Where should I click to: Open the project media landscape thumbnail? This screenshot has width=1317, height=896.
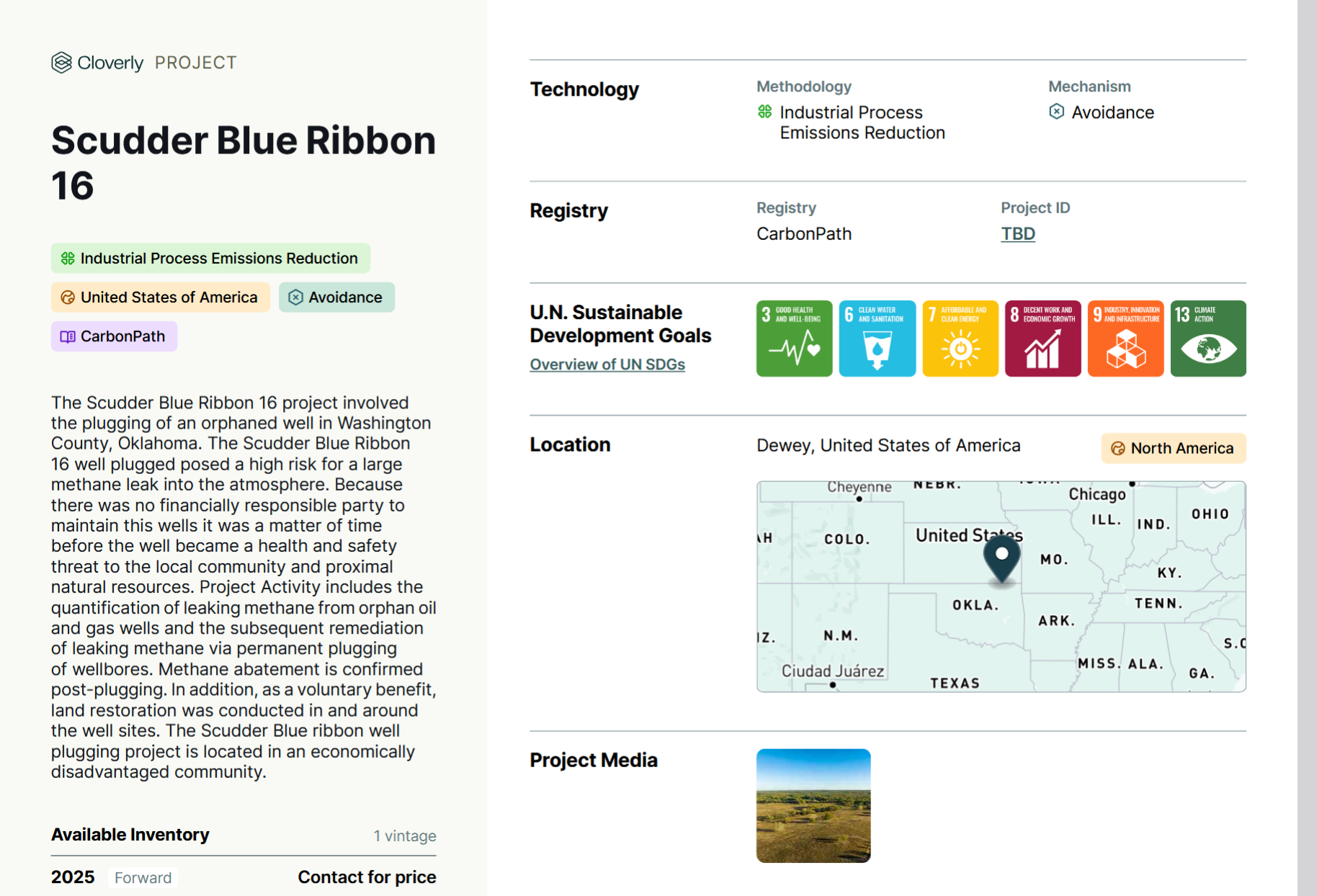point(813,806)
